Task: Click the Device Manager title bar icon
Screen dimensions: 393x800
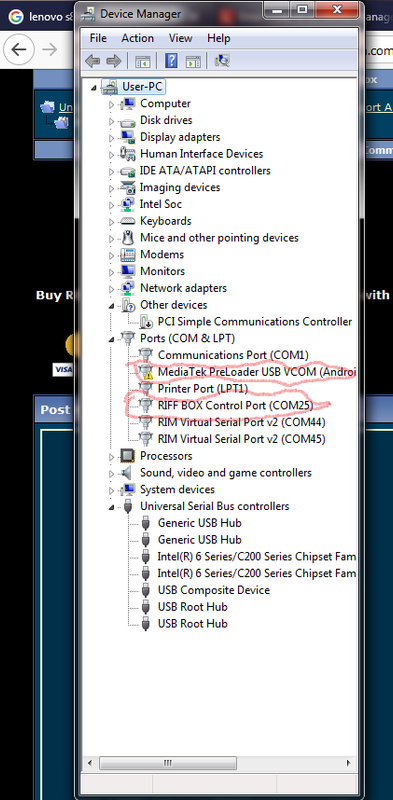Action: 88,13
